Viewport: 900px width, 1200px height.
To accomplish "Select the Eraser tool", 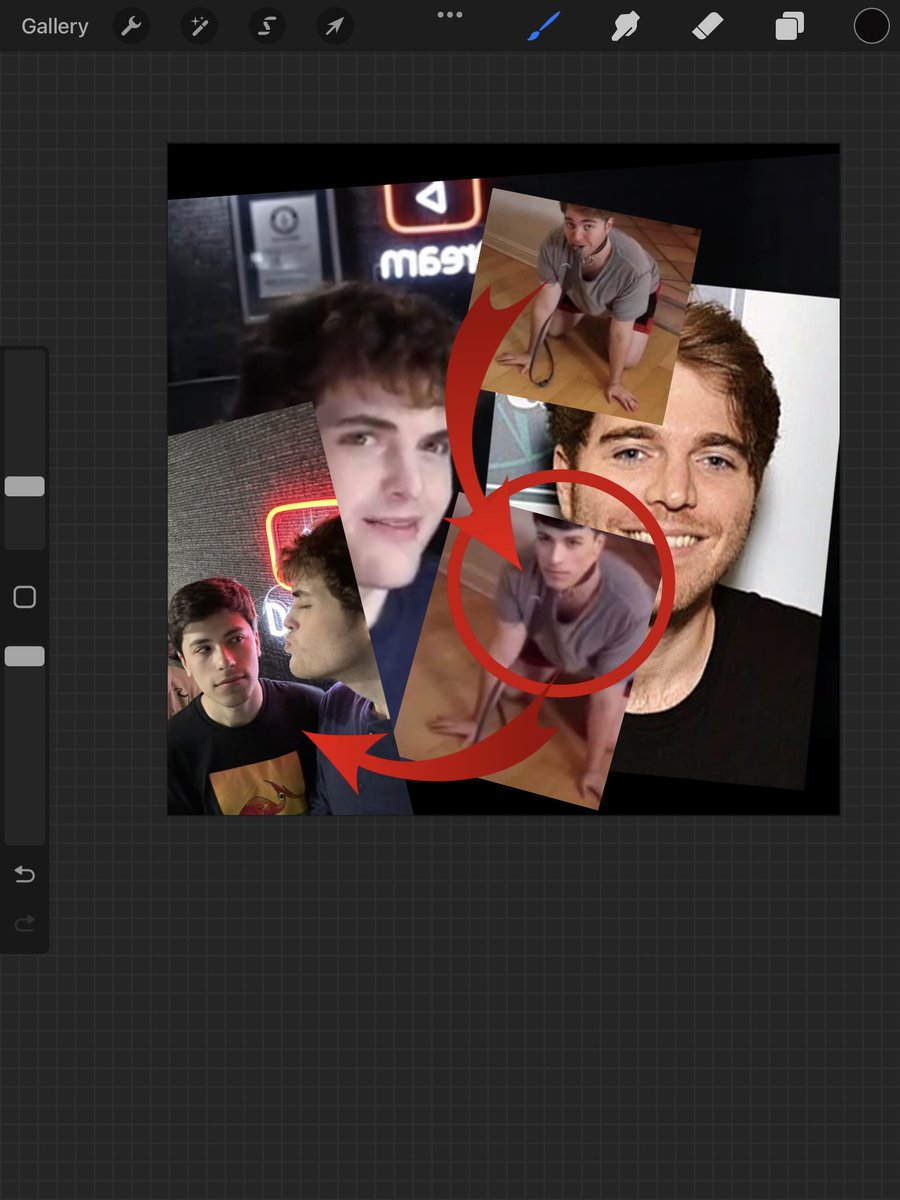I will click(x=707, y=27).
